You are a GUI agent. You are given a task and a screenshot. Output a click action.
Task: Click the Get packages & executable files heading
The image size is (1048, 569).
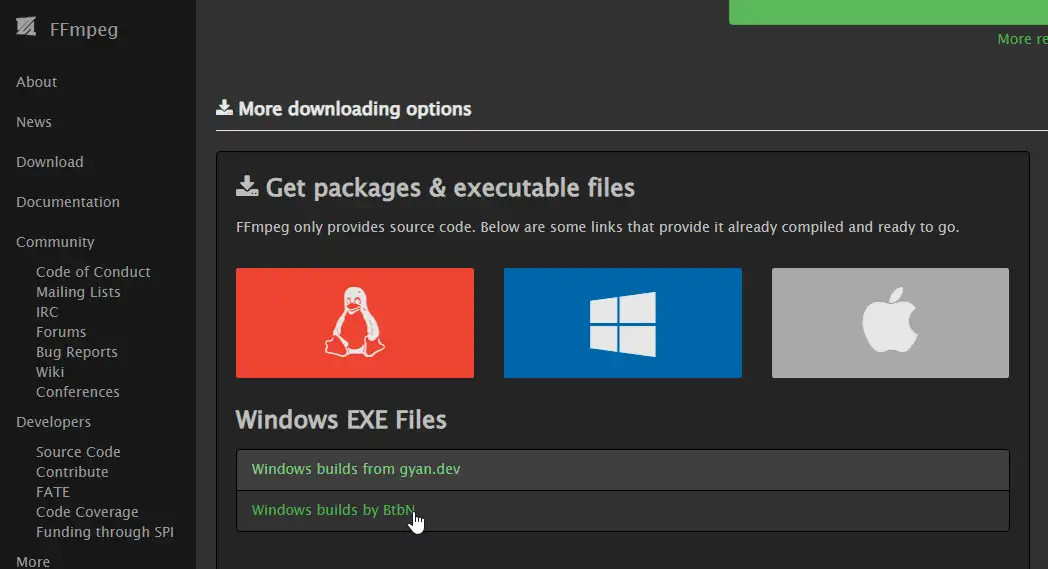[450, 188]
